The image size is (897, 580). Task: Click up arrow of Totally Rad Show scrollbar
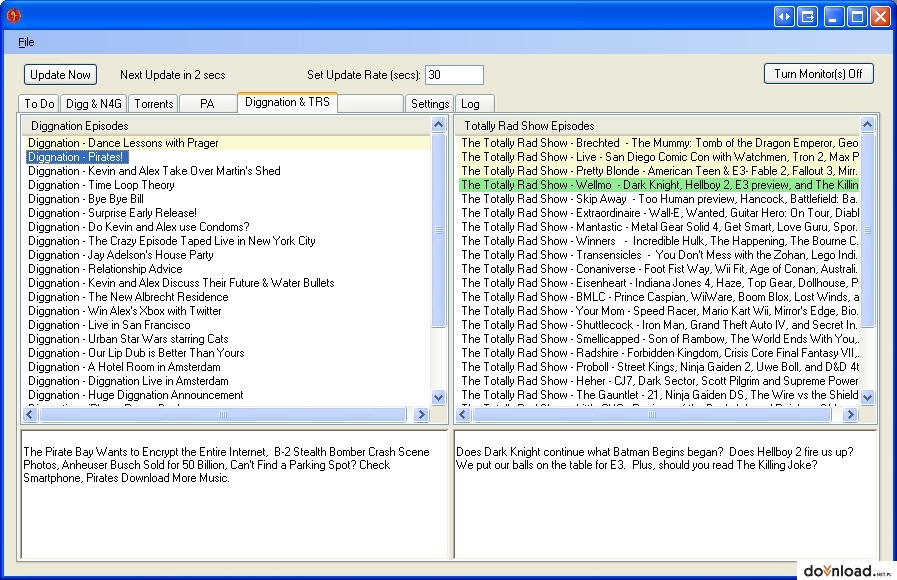(867, 124)
